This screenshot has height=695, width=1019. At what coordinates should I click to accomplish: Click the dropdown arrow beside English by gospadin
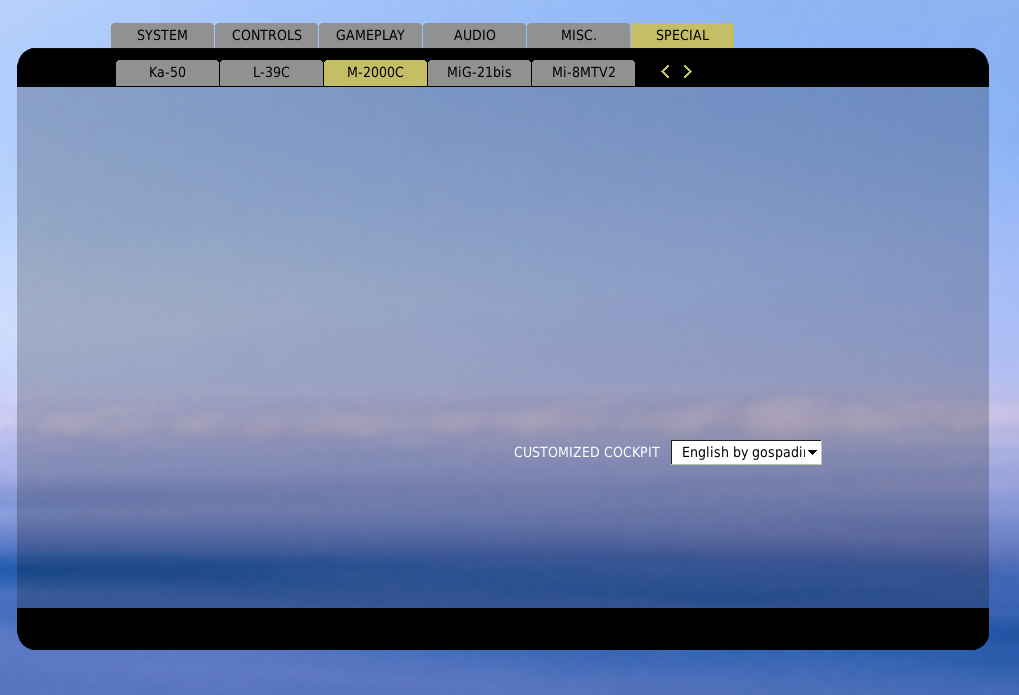tap(812, 453)
